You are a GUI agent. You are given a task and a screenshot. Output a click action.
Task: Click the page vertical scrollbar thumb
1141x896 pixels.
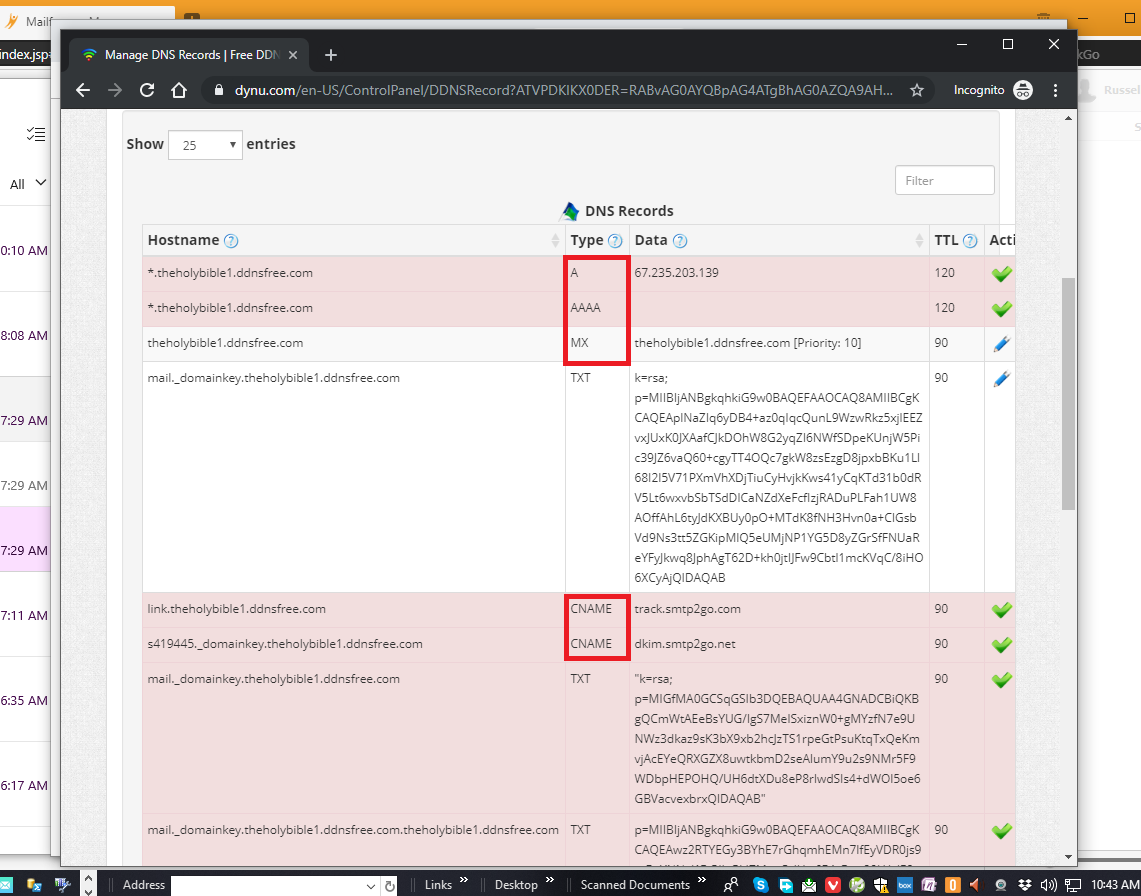(1067, 390)
